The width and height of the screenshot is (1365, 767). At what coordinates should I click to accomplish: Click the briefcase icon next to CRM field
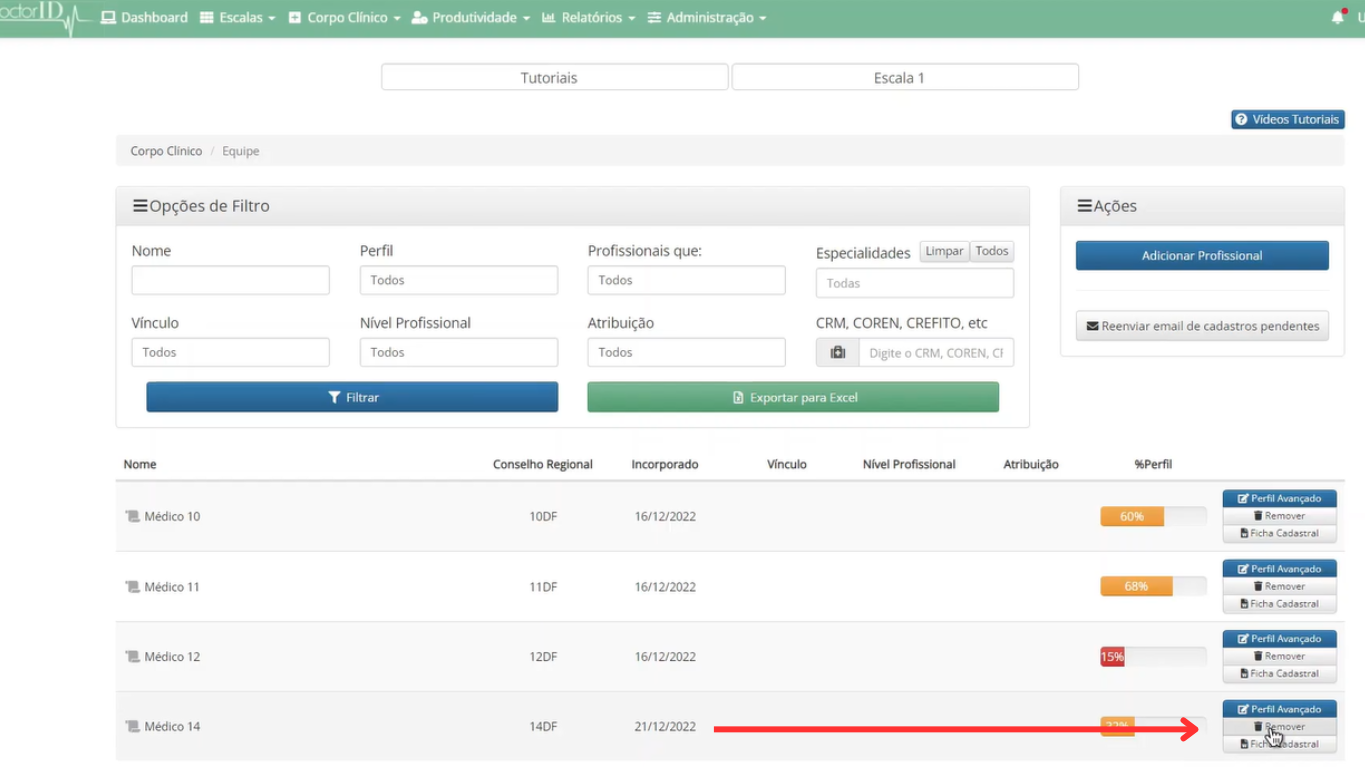(x=837, y=353)
